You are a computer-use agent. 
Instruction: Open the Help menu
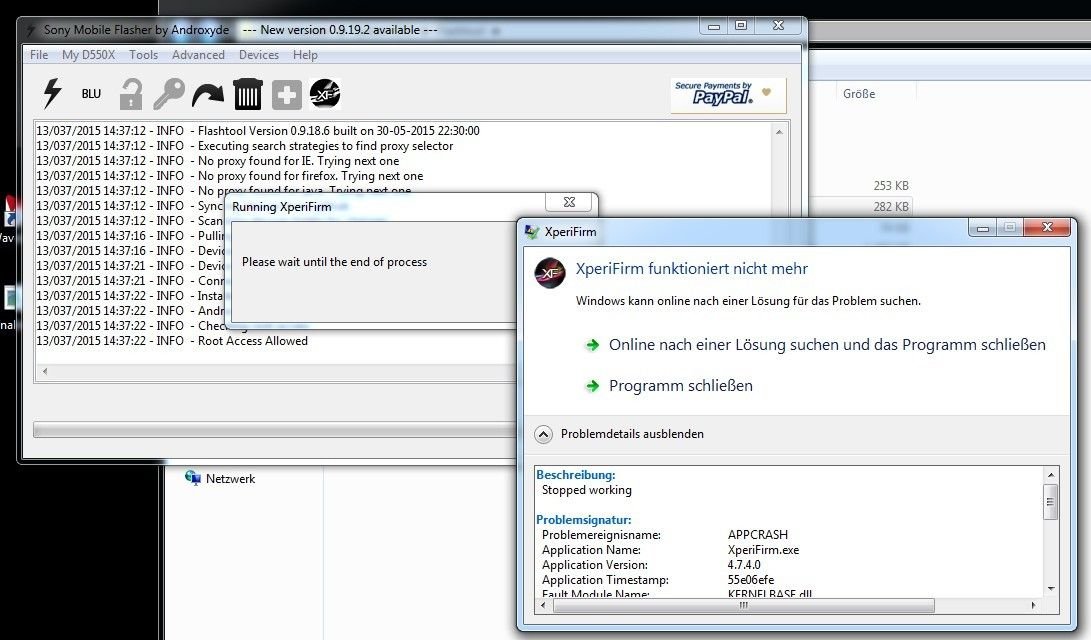(x=305, y=55)
